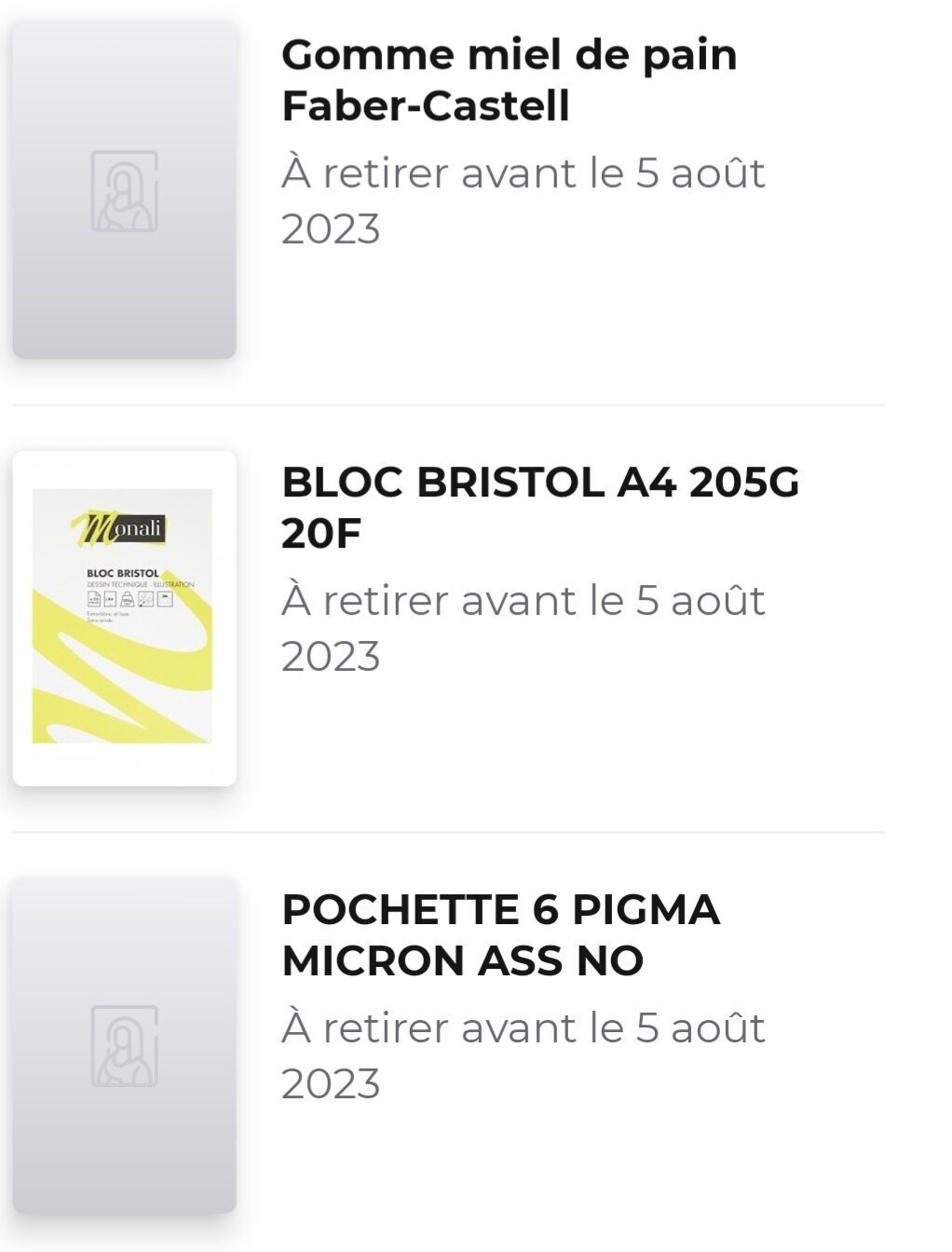Select the pickup date under Gomme miel de pain
Image resolution: width=952 pixels, height=1252 pixels.
[x=523, y=200]
